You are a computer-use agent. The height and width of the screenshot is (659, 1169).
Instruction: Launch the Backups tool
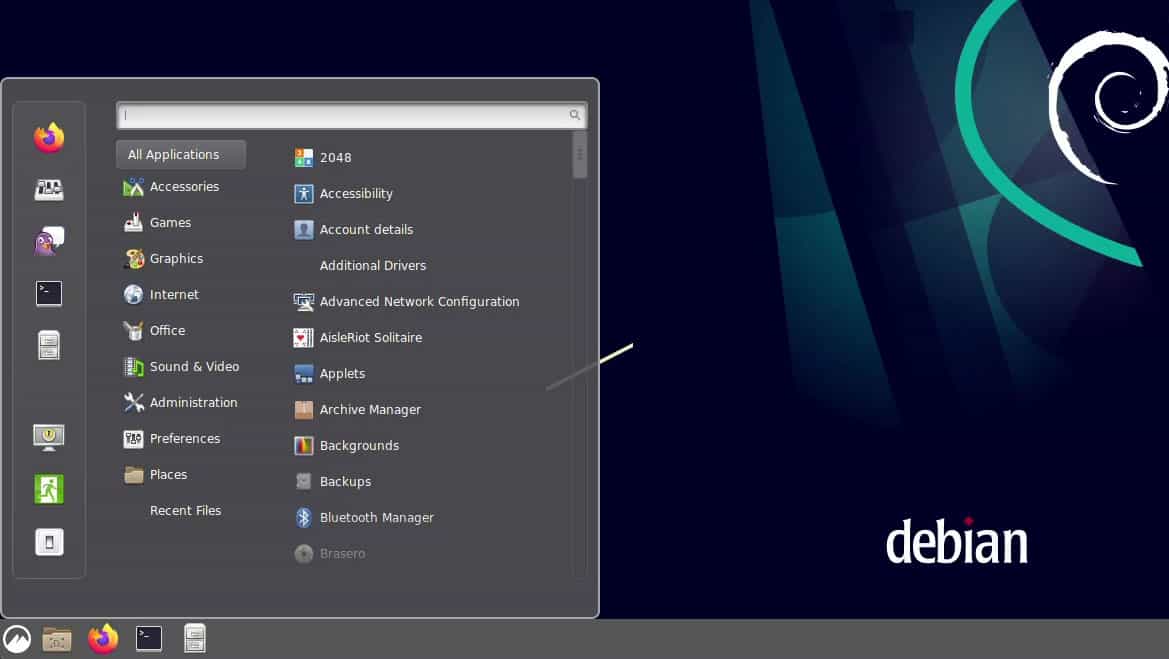[345, 481]
